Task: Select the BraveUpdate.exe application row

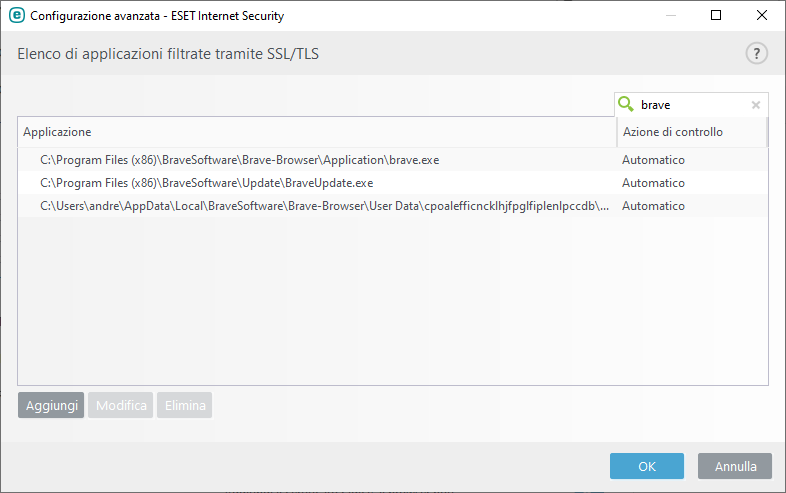Action: click(207, 183)
